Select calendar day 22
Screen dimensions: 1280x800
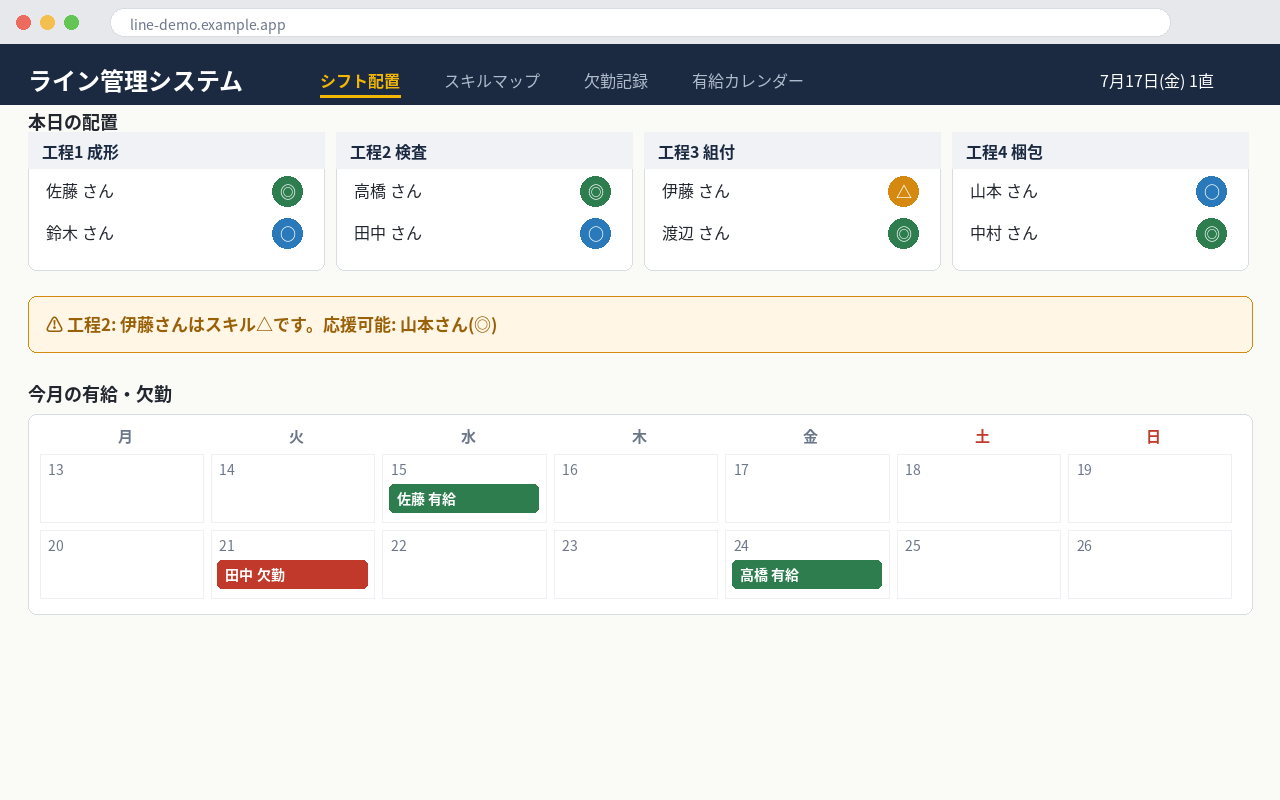tap(464, 564)
